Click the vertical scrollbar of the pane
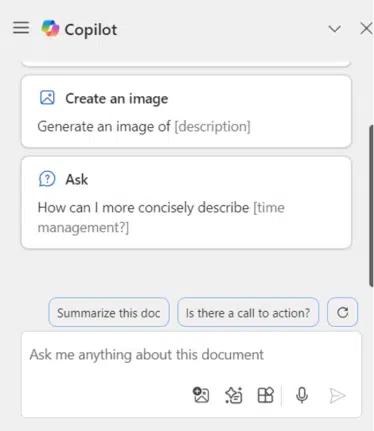 click(x=371, y=205)
